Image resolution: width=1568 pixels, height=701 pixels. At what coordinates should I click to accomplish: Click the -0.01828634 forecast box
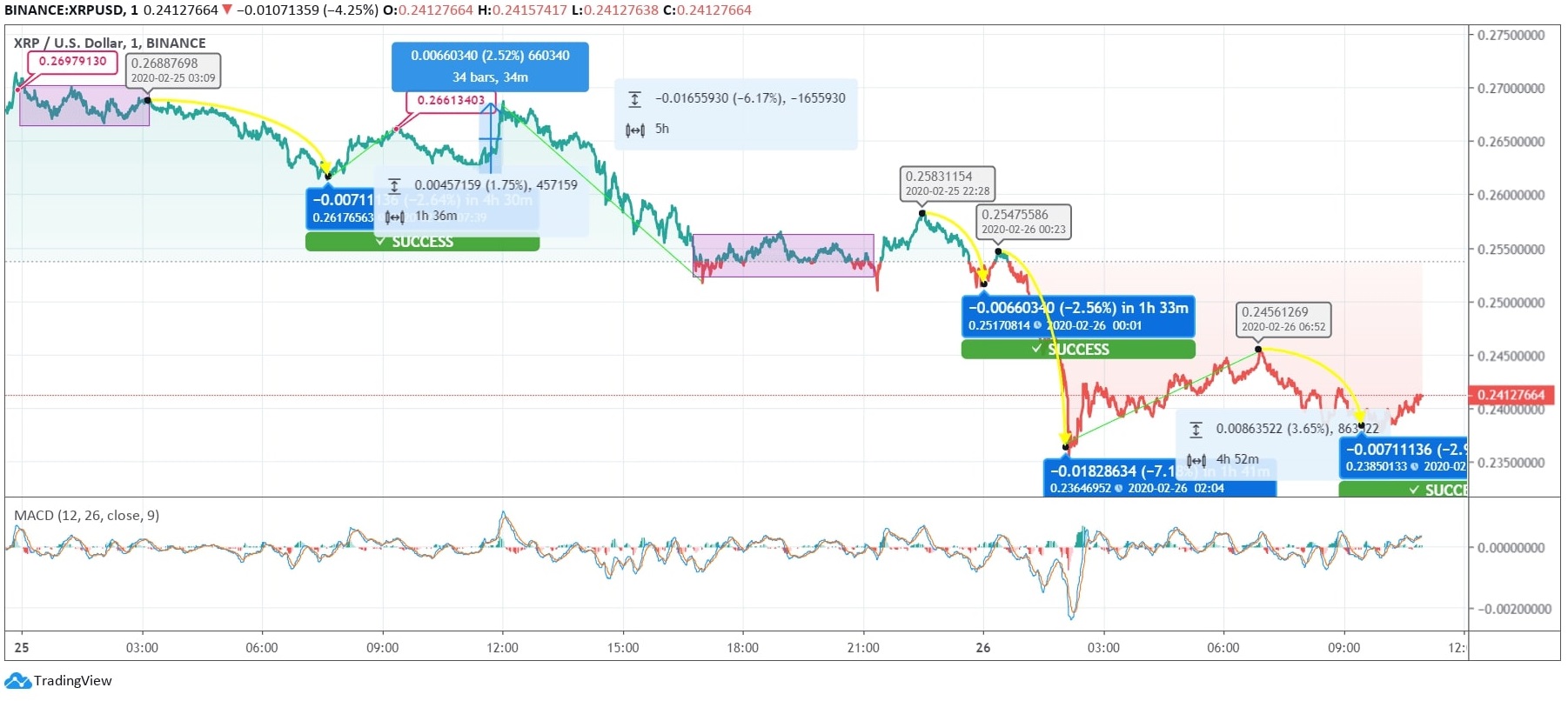(1160, 478)
